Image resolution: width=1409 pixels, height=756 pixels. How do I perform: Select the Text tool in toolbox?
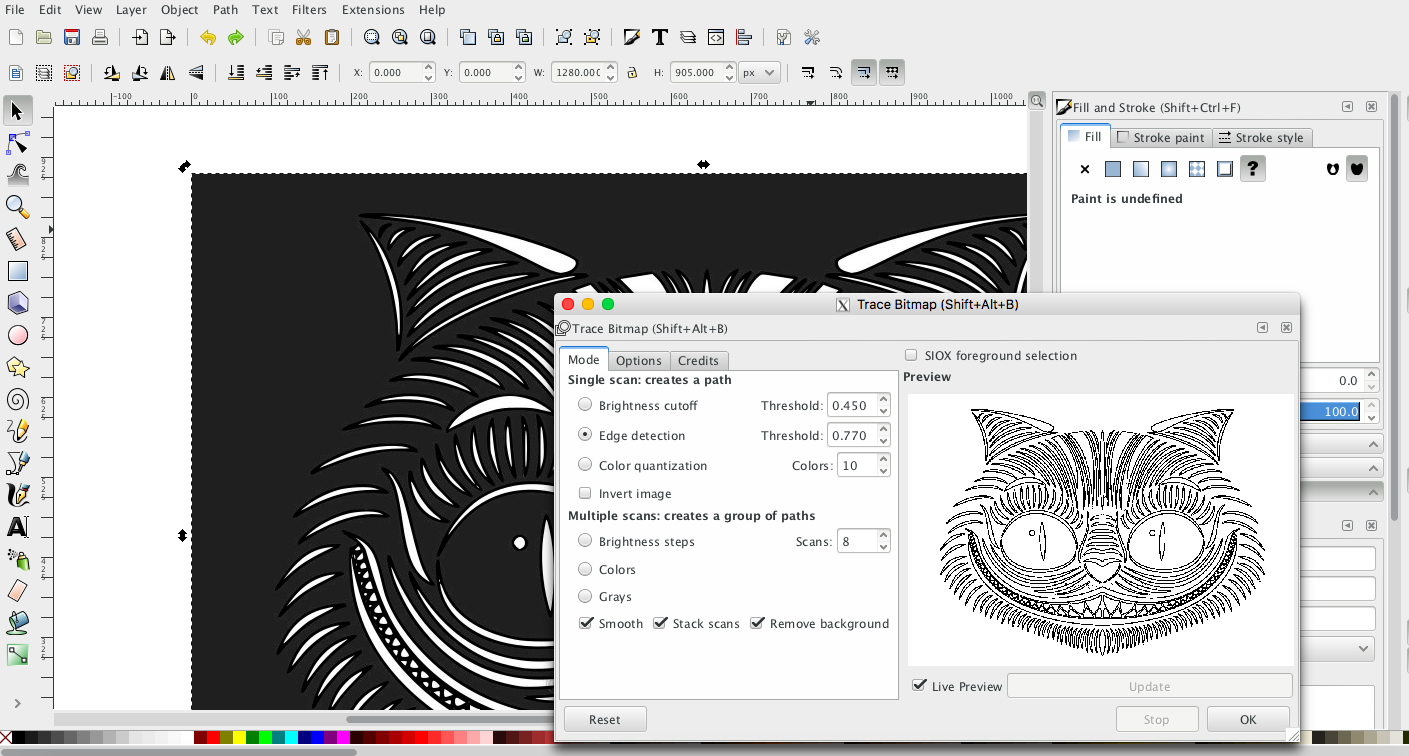click(17, 527)
